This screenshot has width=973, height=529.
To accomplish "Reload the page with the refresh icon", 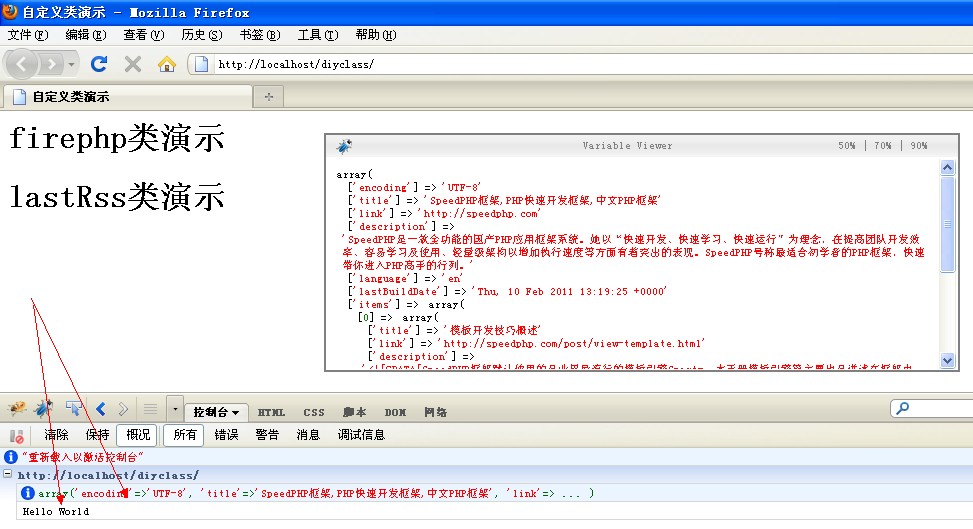I will [x=99, y=64].
